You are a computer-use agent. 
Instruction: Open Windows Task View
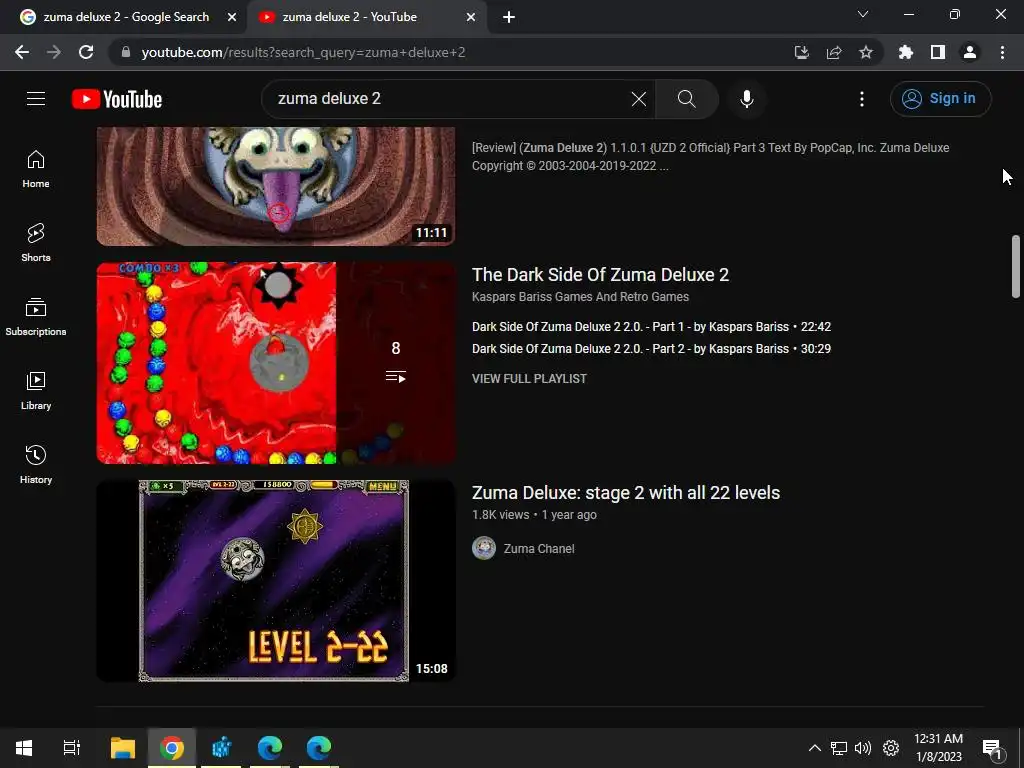[71, 748]
